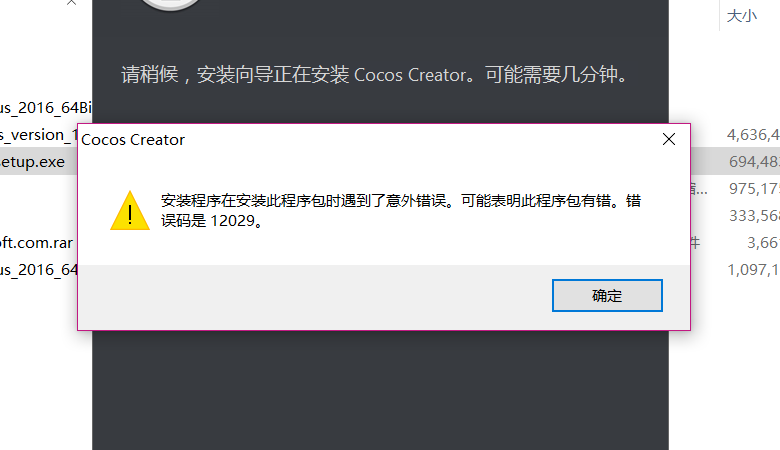
Task: Select the file ending in _version_1
Action: (x=39, y=135)
